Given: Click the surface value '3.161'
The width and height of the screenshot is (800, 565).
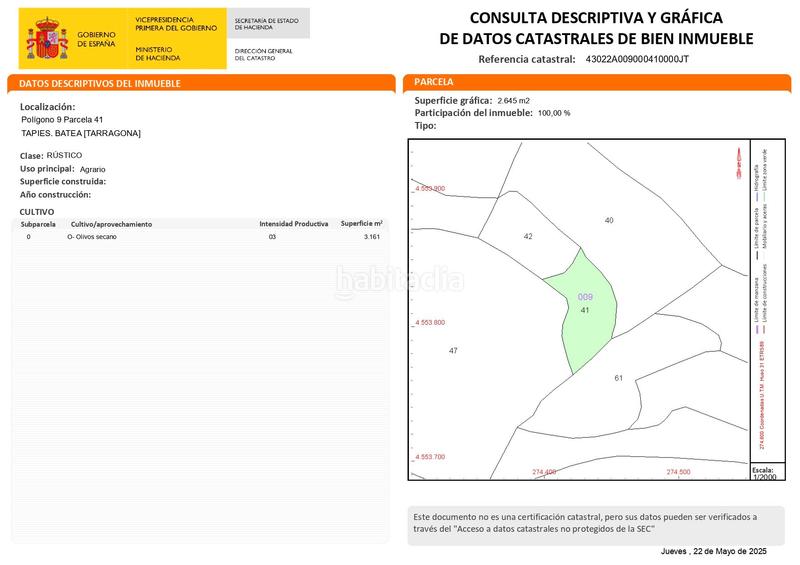Looking at the screenshot, I should pos(372,237).
